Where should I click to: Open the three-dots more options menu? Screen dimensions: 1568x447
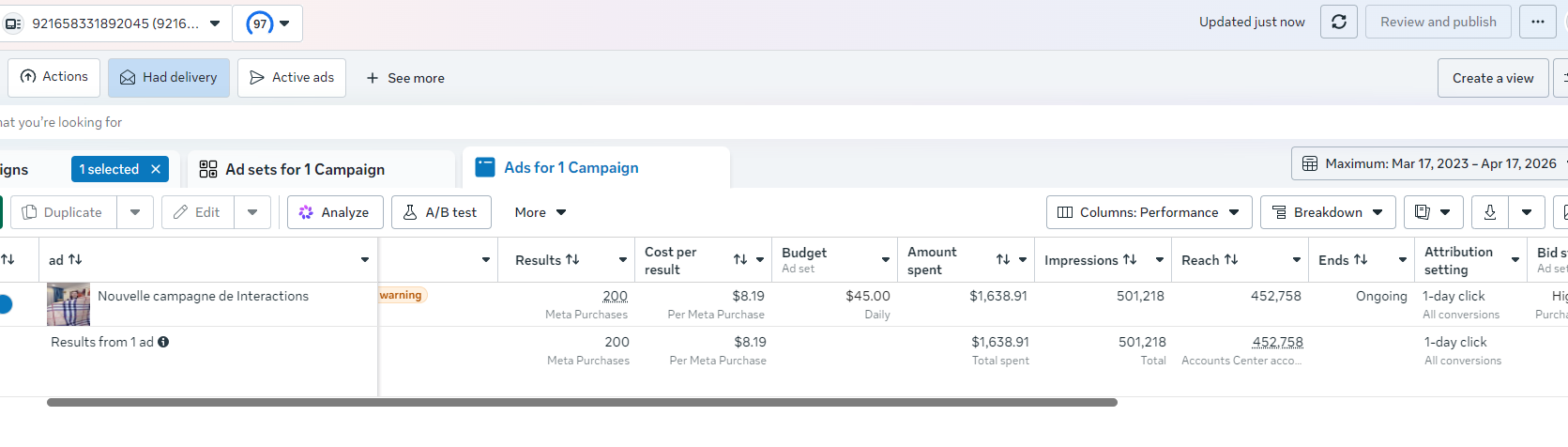(1538, 22)
